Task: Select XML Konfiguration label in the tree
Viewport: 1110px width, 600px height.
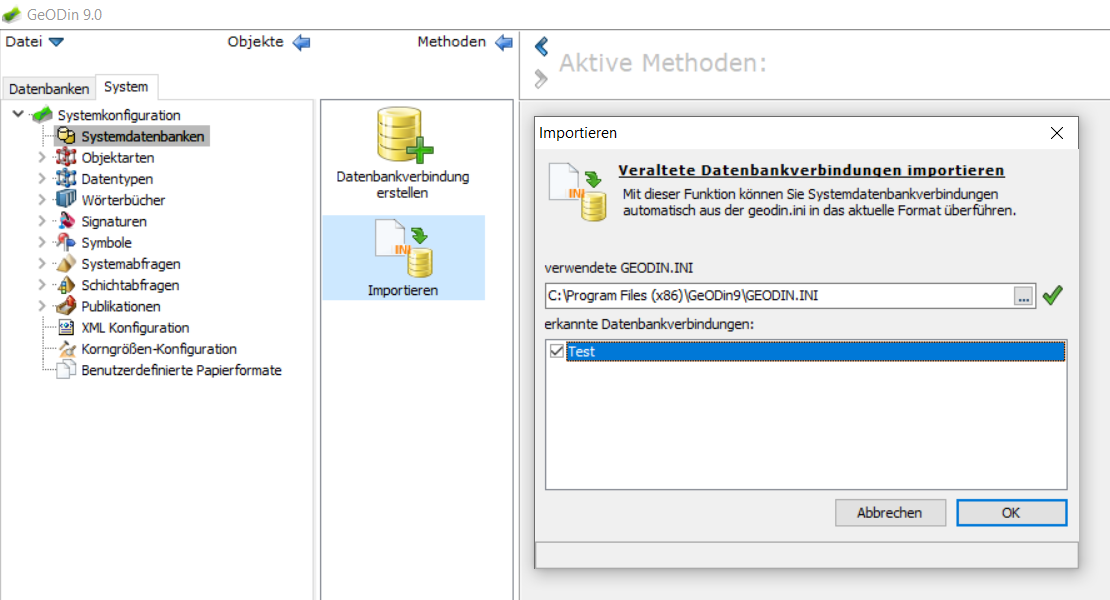Action: click(x=135, y=327)
